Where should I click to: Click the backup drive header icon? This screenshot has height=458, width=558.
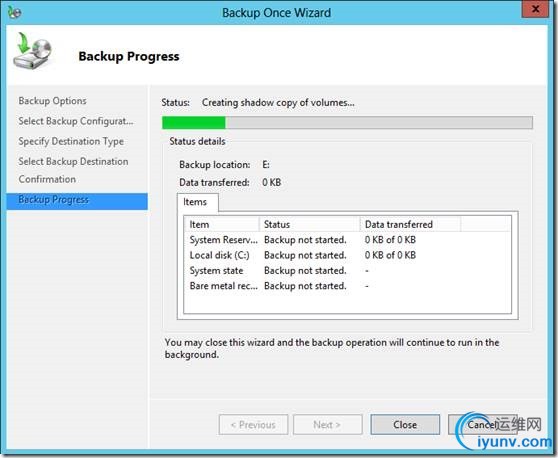pos(32,51)
